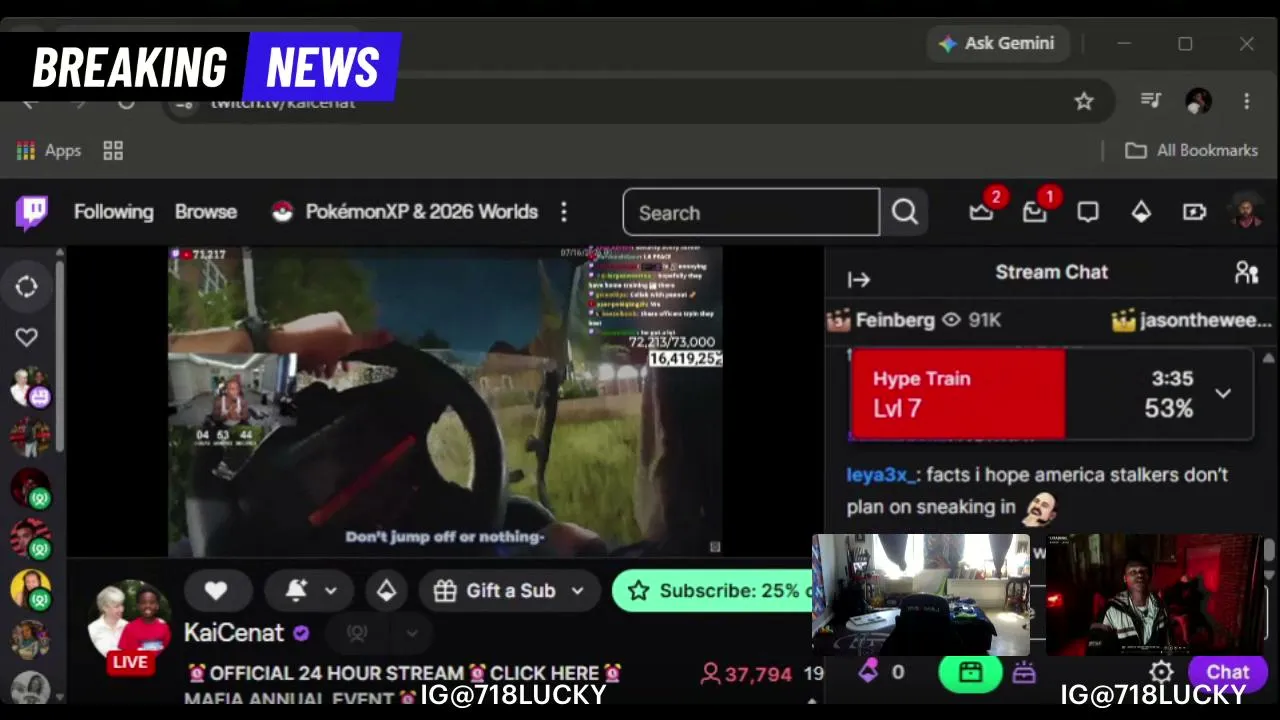Open the For You circle icon in sidebar
1280x720 pixels.
coord(27,287)
